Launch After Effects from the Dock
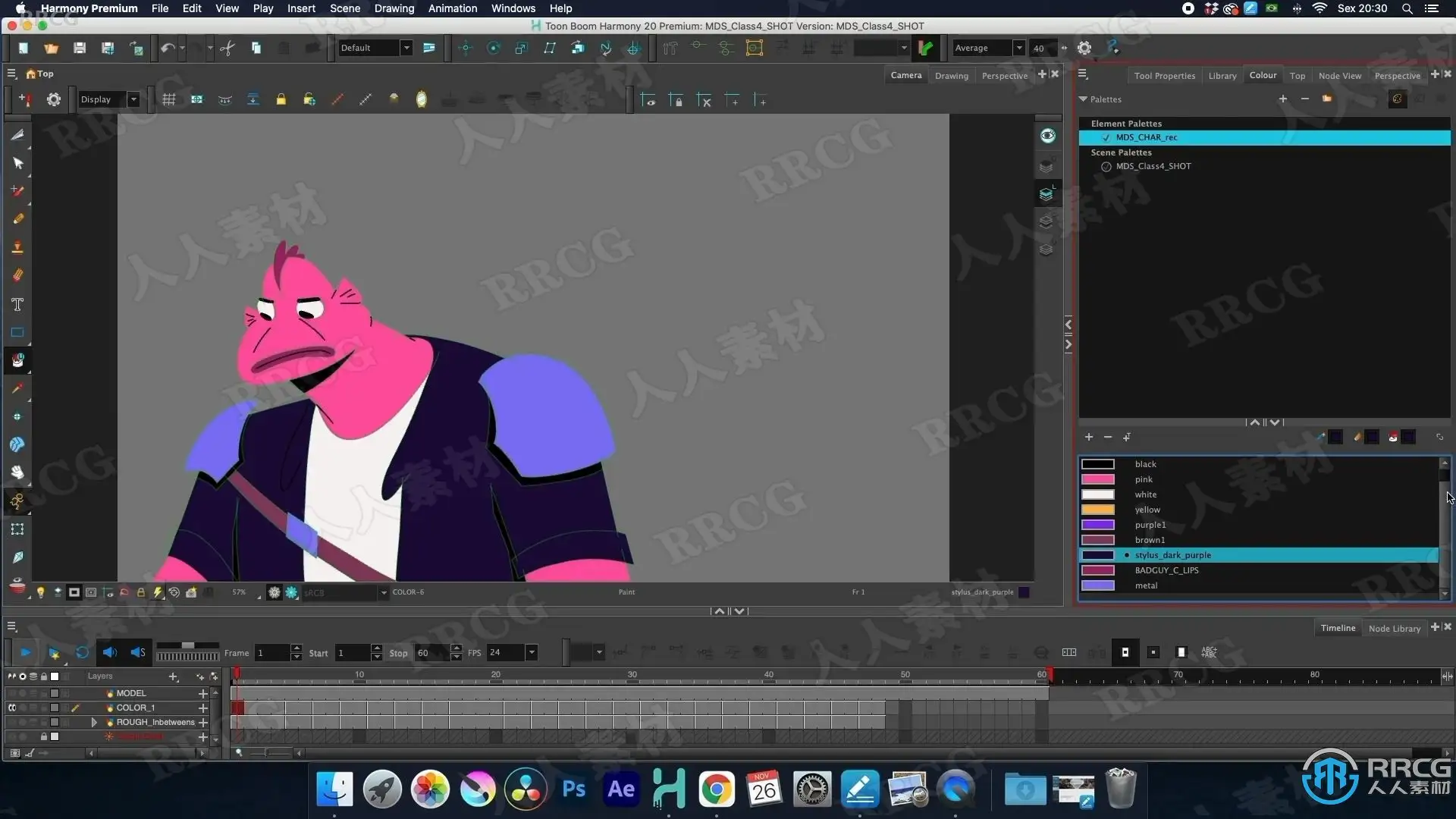 click(621, 789)
